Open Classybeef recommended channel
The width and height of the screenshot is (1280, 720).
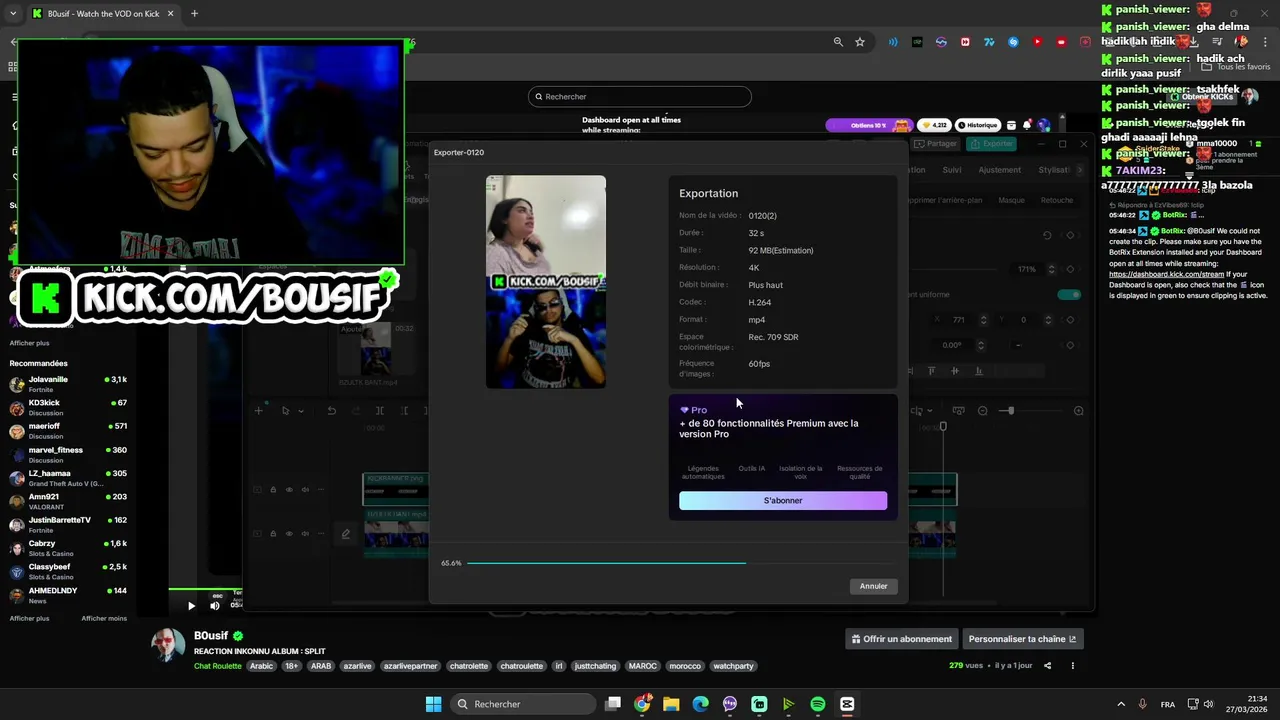tap(68, 571)
